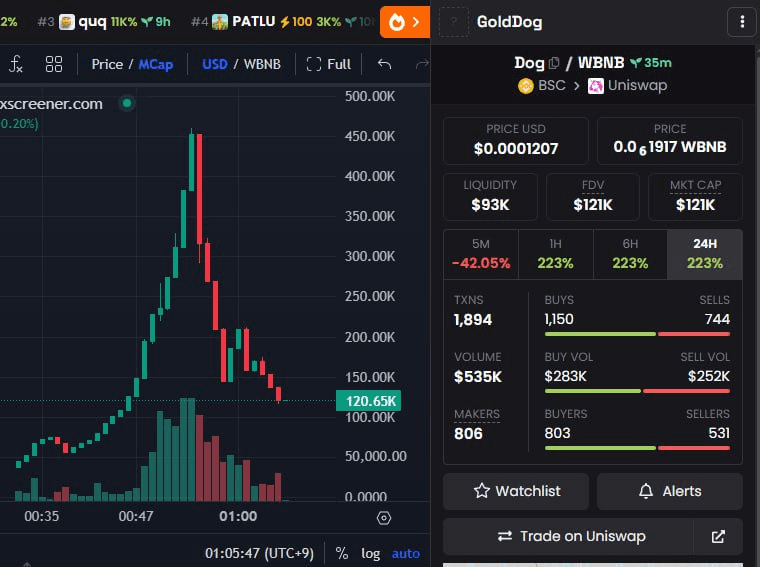This screenshot has height=567, width=760.
Task: Click the undo arrow in chart toolbar
Action: click(384, 64)
